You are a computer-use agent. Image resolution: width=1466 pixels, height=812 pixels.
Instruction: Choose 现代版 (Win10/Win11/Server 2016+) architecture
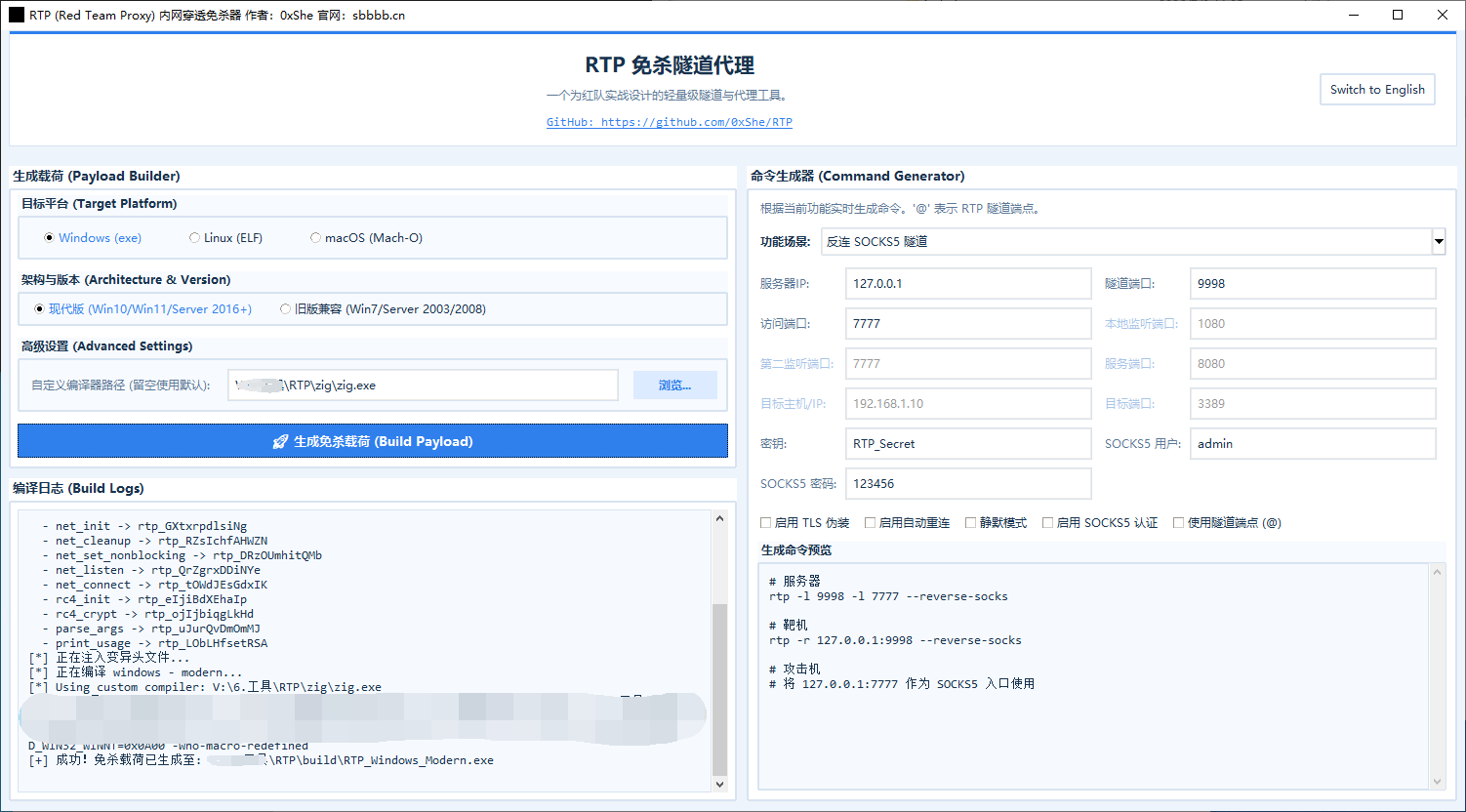[x=143, y=309]
